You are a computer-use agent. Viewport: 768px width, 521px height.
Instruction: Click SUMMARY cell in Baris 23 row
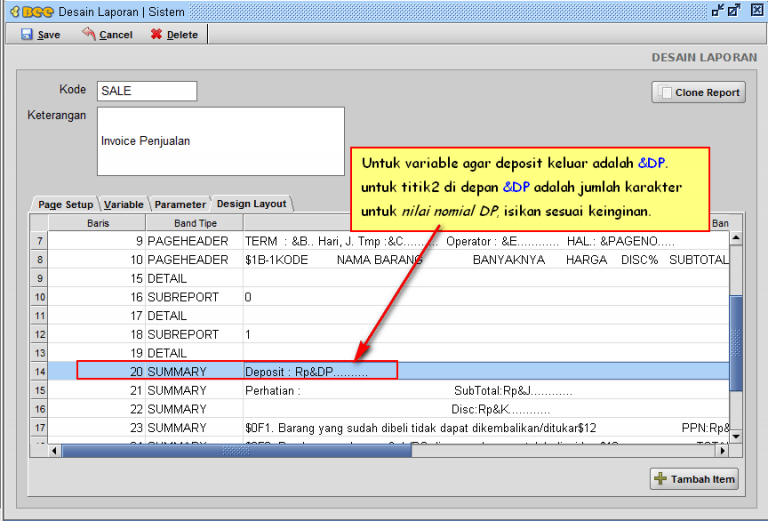pos(194,427)
